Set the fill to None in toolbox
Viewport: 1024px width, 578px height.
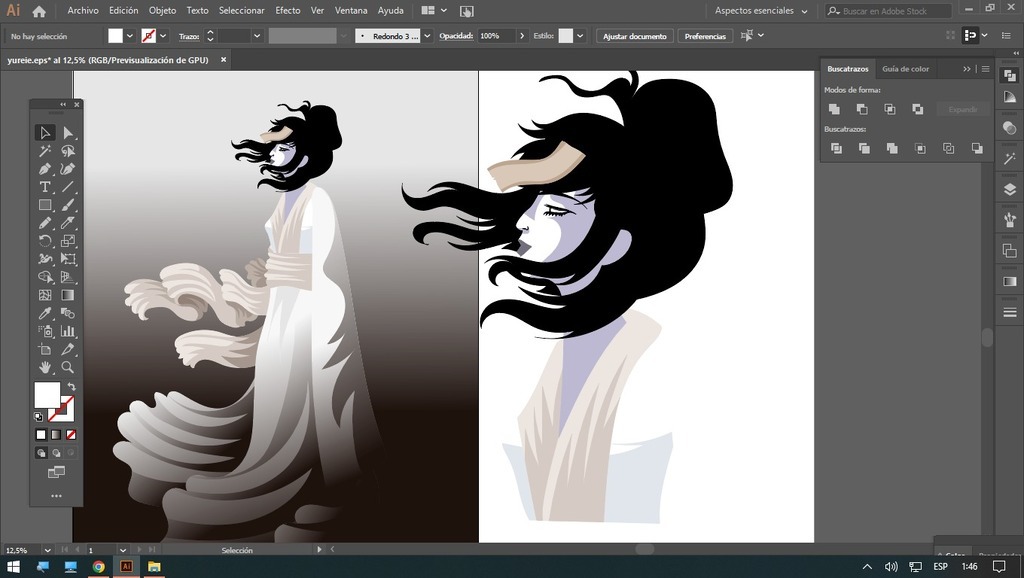coord(71,435)
